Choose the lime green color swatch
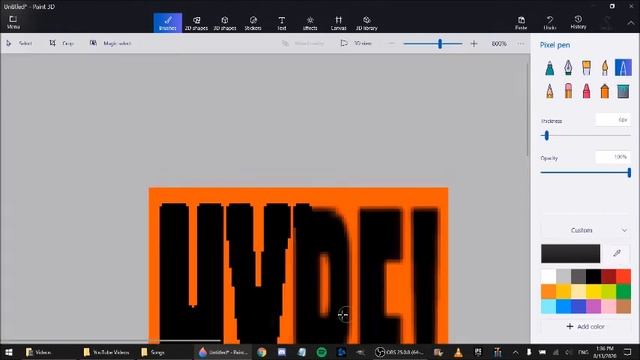Viewport: 640px width, 360px height. [608, 291]
